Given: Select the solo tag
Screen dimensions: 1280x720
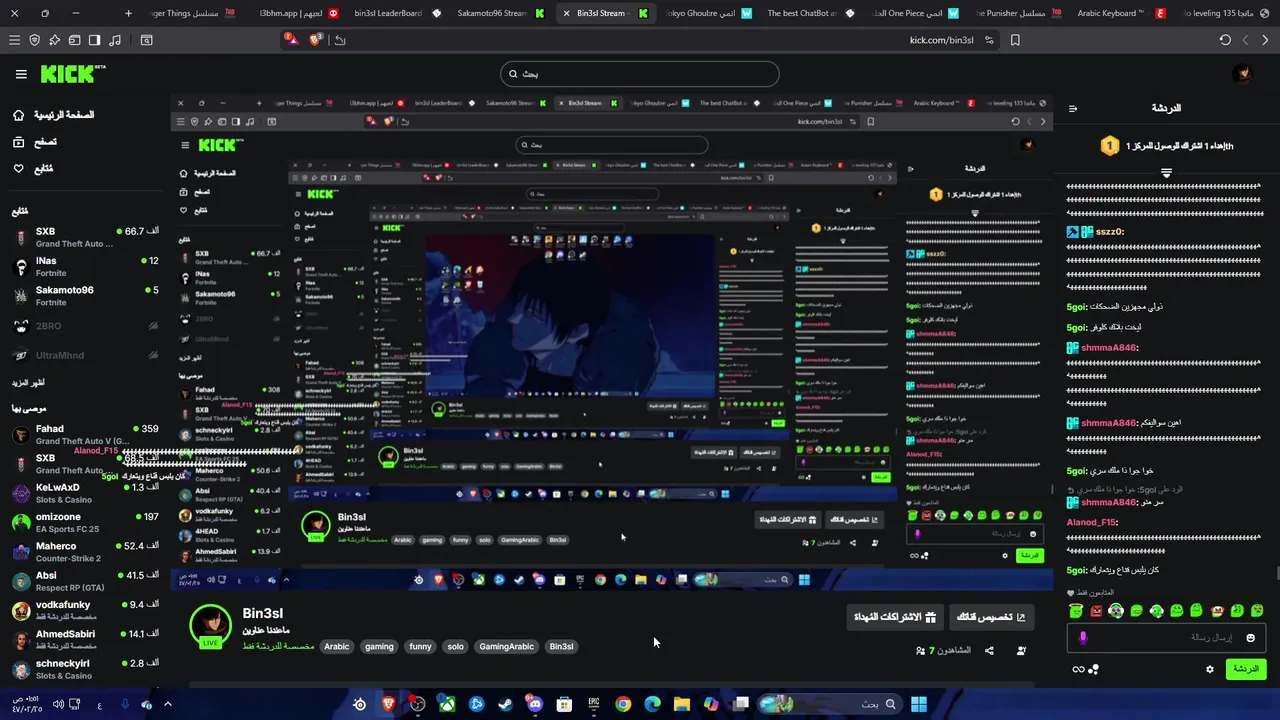Looking at the screenshot, I should coord(455,646).
